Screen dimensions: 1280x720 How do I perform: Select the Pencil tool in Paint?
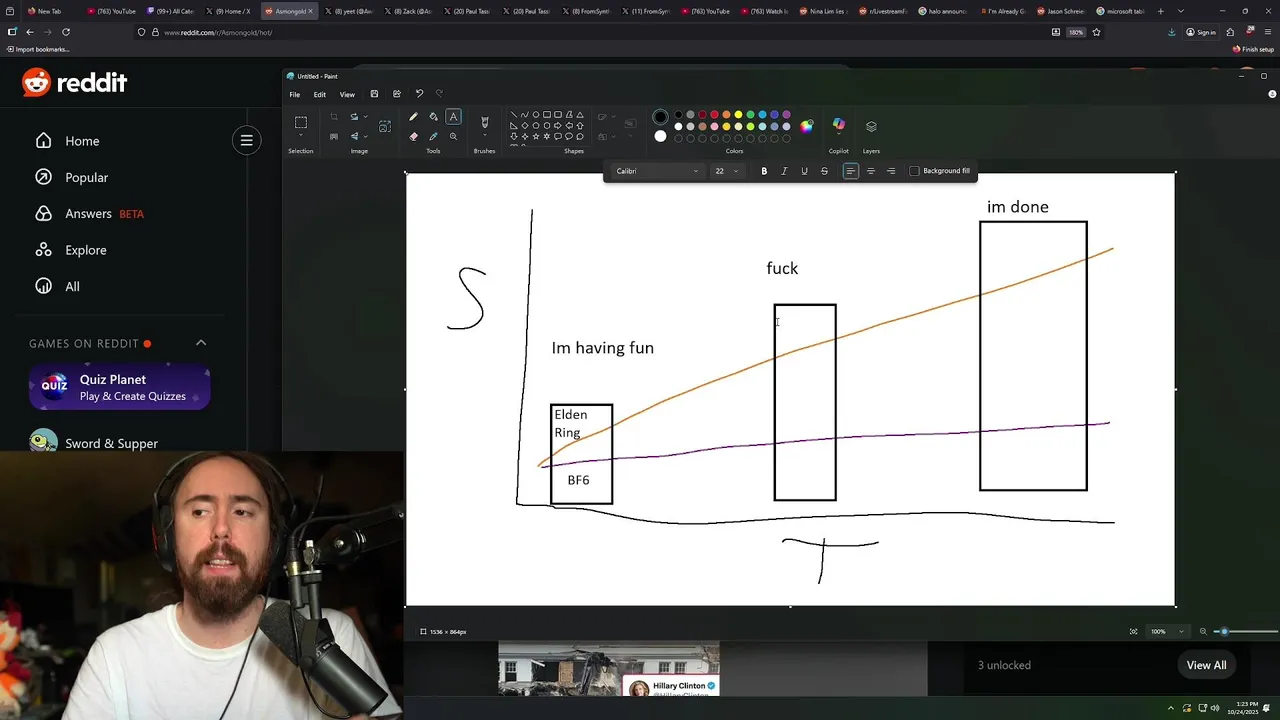[413, 117]
